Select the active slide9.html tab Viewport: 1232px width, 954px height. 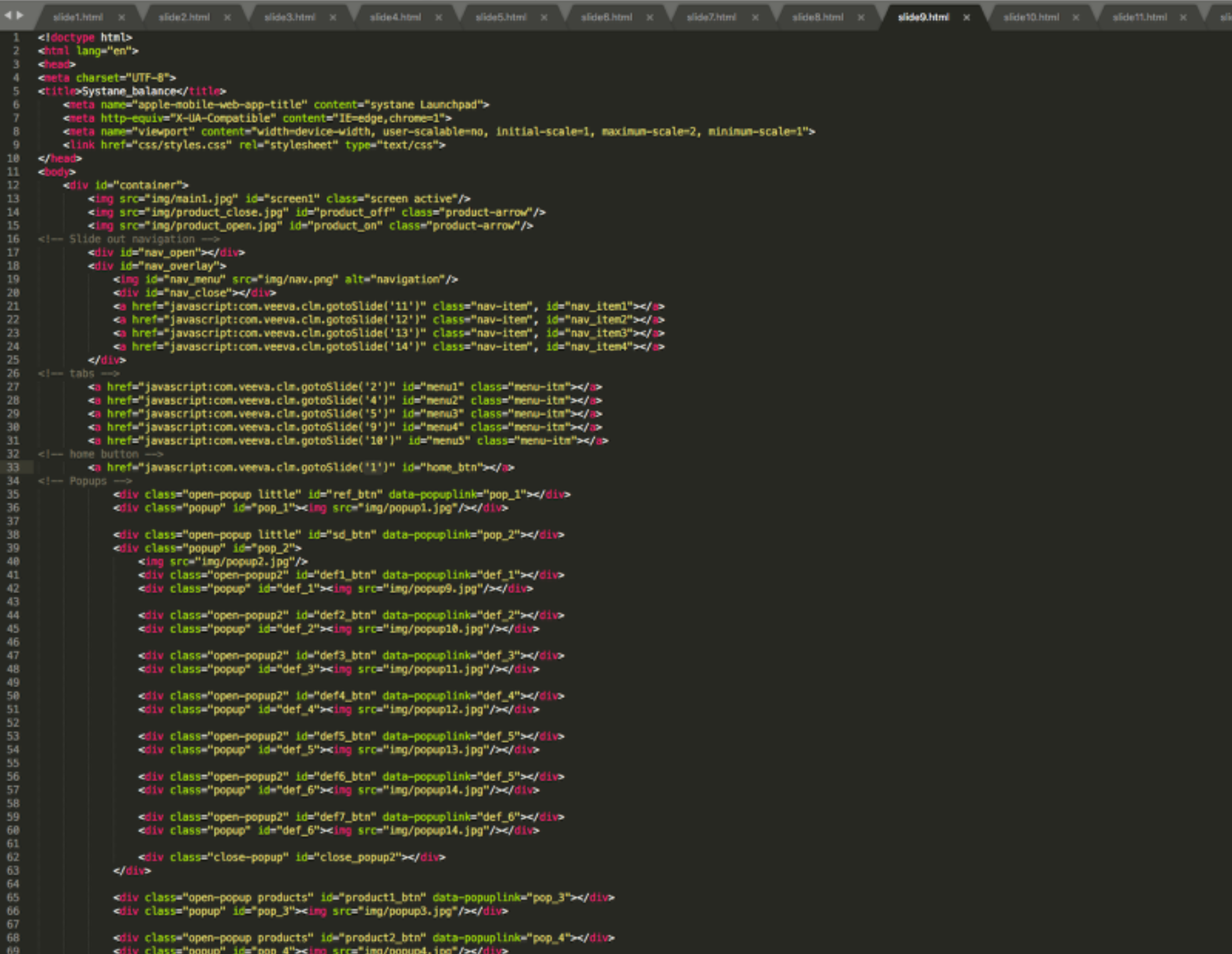pyautogui.click(x=924, y=17)
